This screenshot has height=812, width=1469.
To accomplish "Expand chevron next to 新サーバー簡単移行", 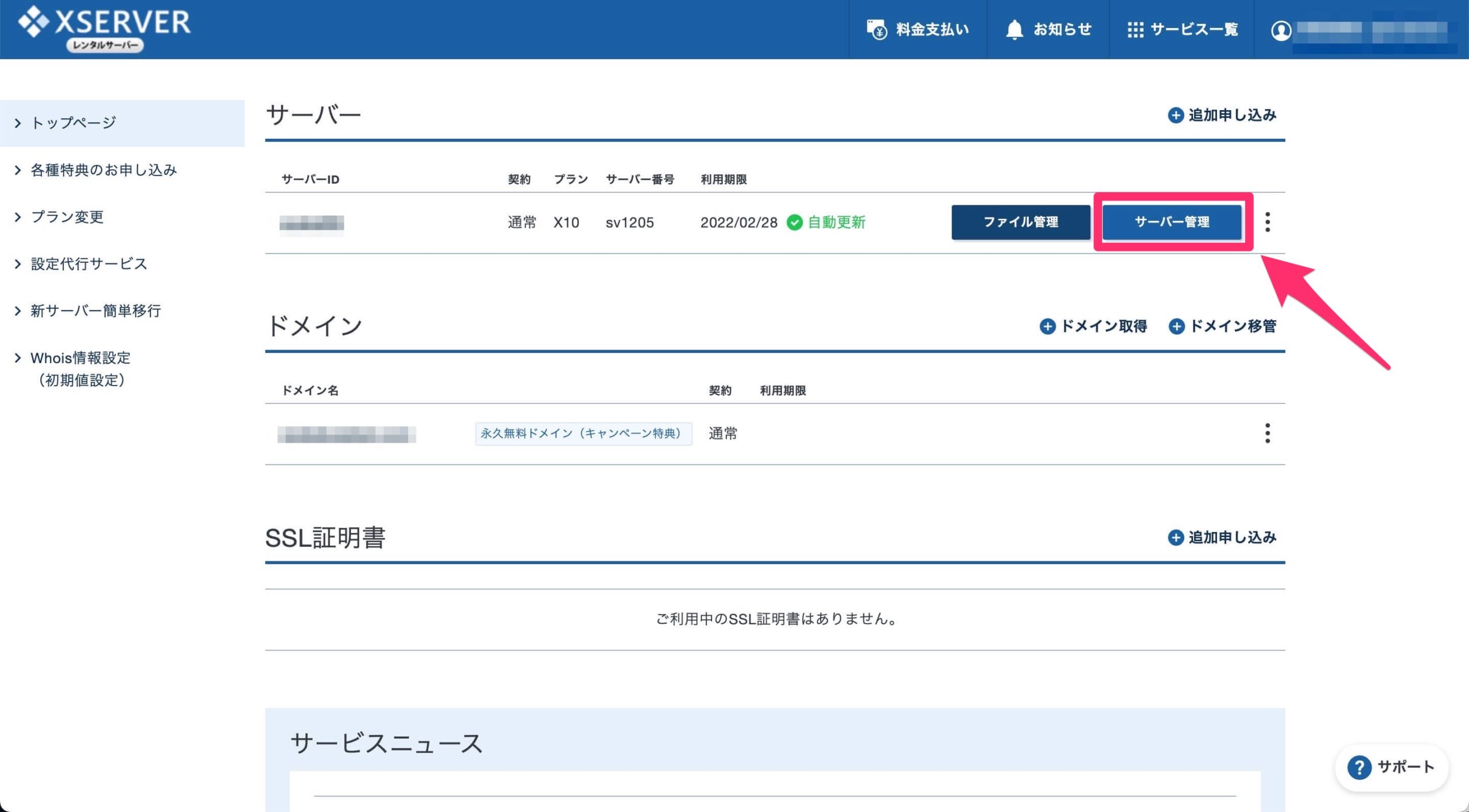I will (x=18, y=312).
